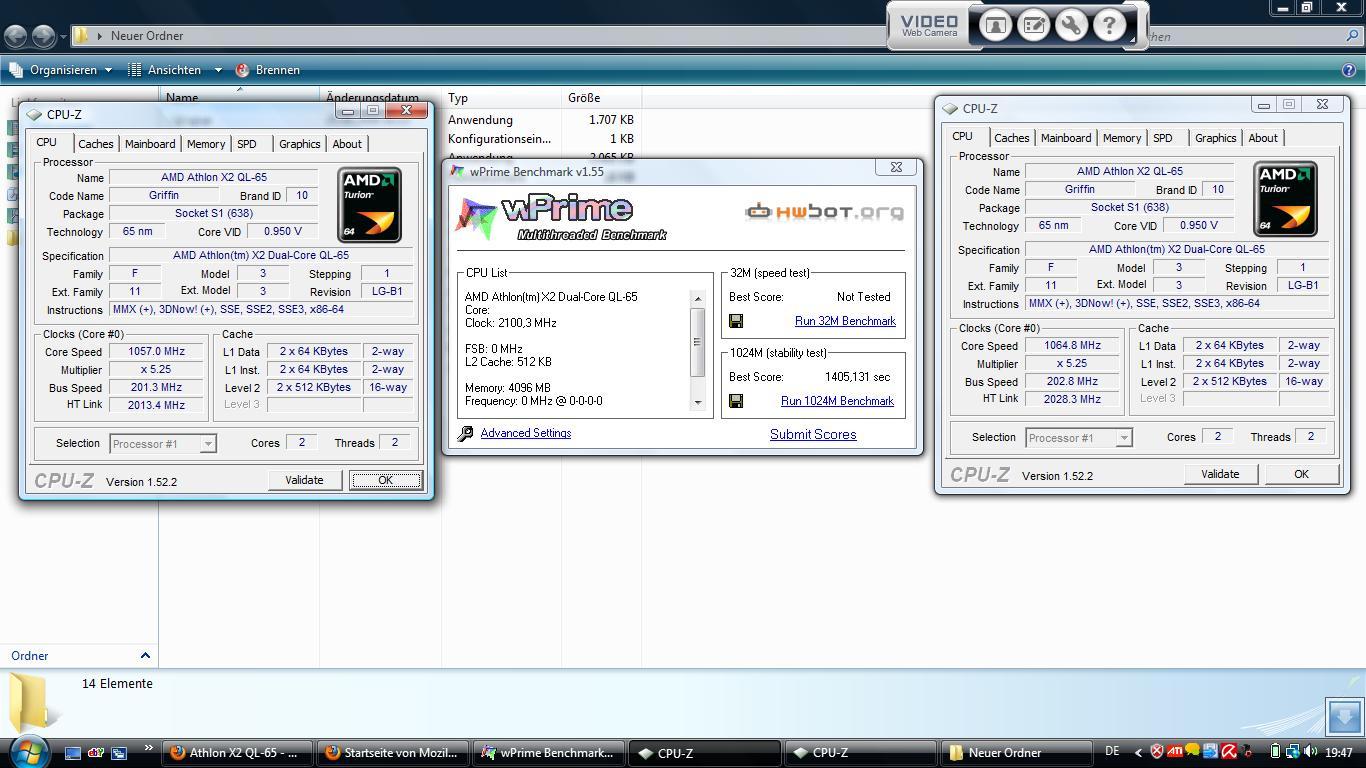Run 32M Benchmark in wPrime
This screenshot has height=768, width=1366.
coord(845,321)
